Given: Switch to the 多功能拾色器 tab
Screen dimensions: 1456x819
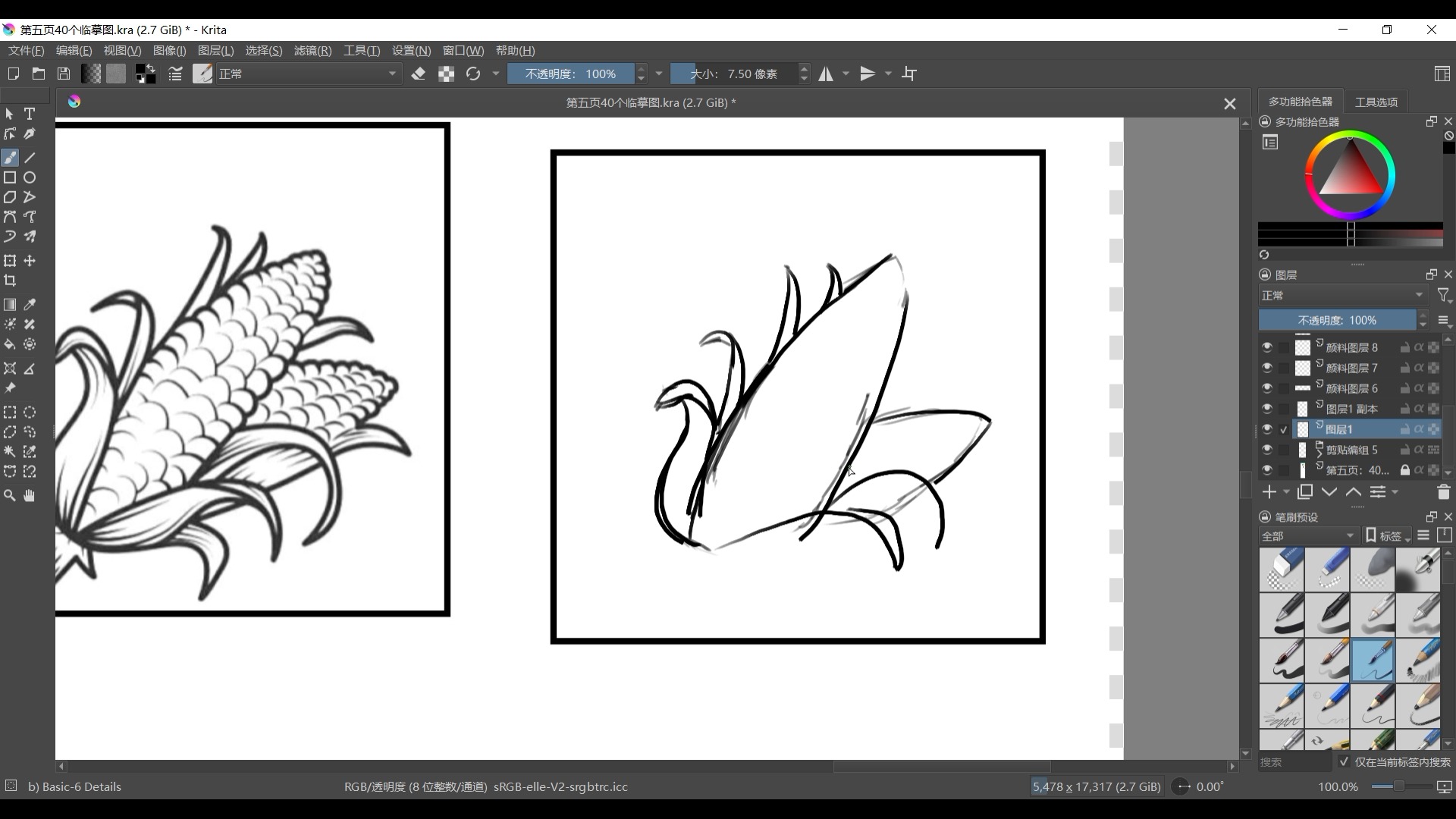Looking at the screenshot, I should click(x=1300, y=102).
